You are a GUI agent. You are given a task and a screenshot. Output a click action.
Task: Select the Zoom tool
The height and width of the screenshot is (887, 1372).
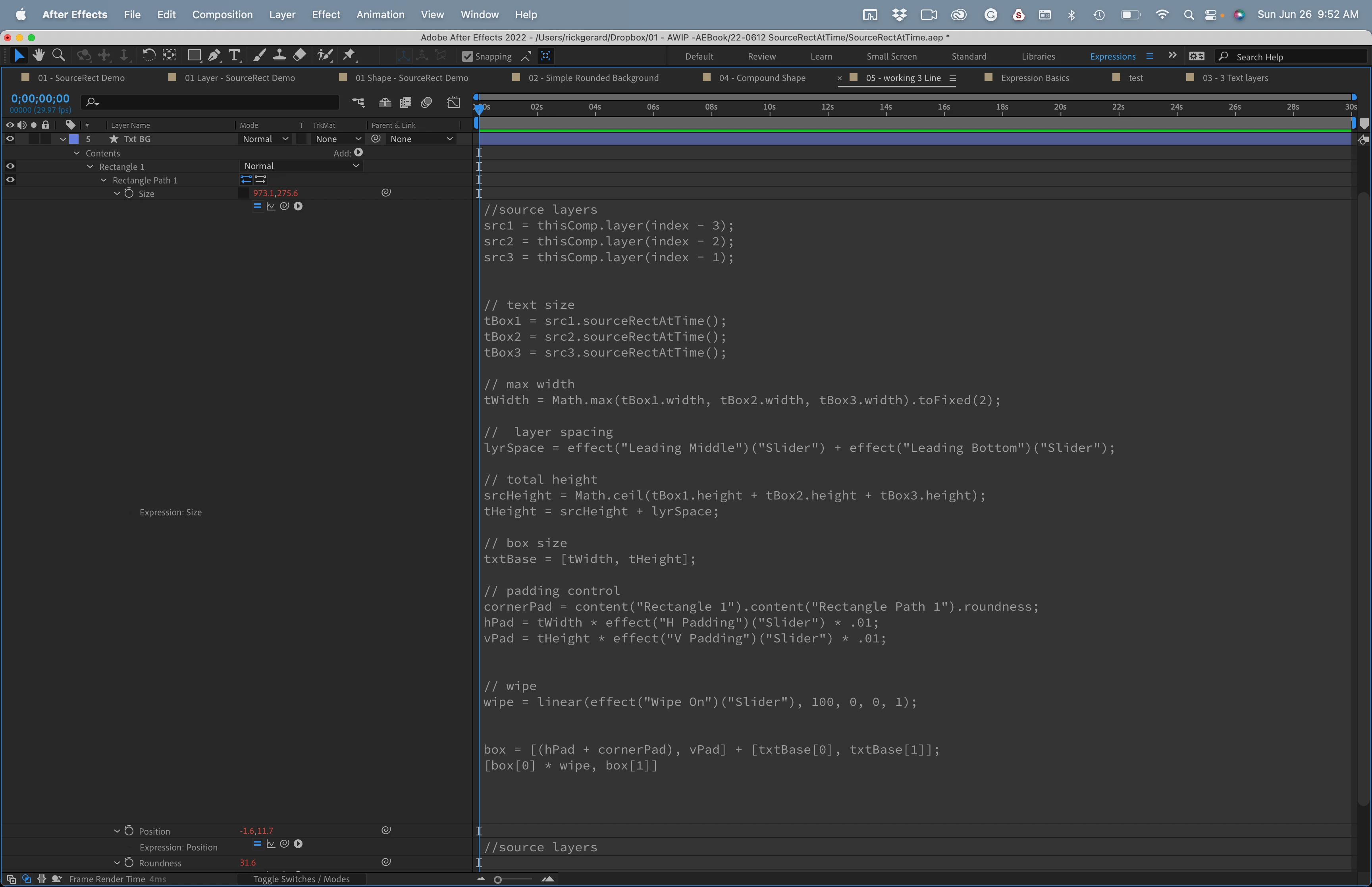58,55
